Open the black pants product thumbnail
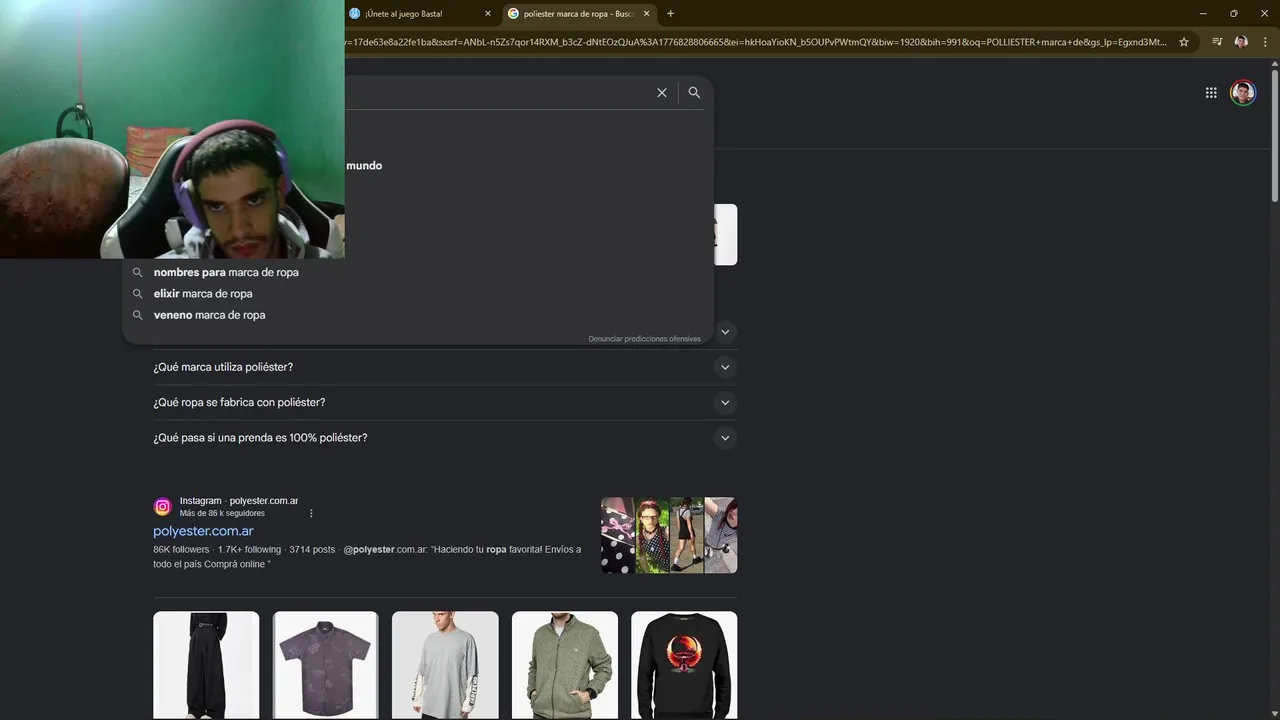The width and height of the screenshot is (1280, 720). coord(206,665)
